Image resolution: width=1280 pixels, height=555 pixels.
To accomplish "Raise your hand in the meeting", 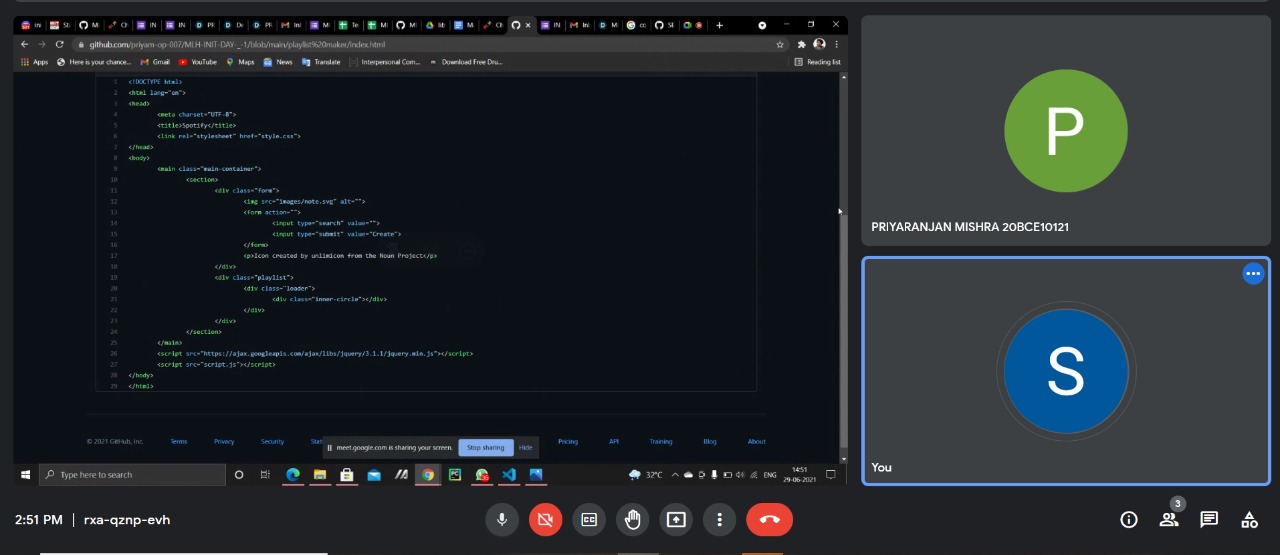I will pyautogui.click(x=632, y=520).
